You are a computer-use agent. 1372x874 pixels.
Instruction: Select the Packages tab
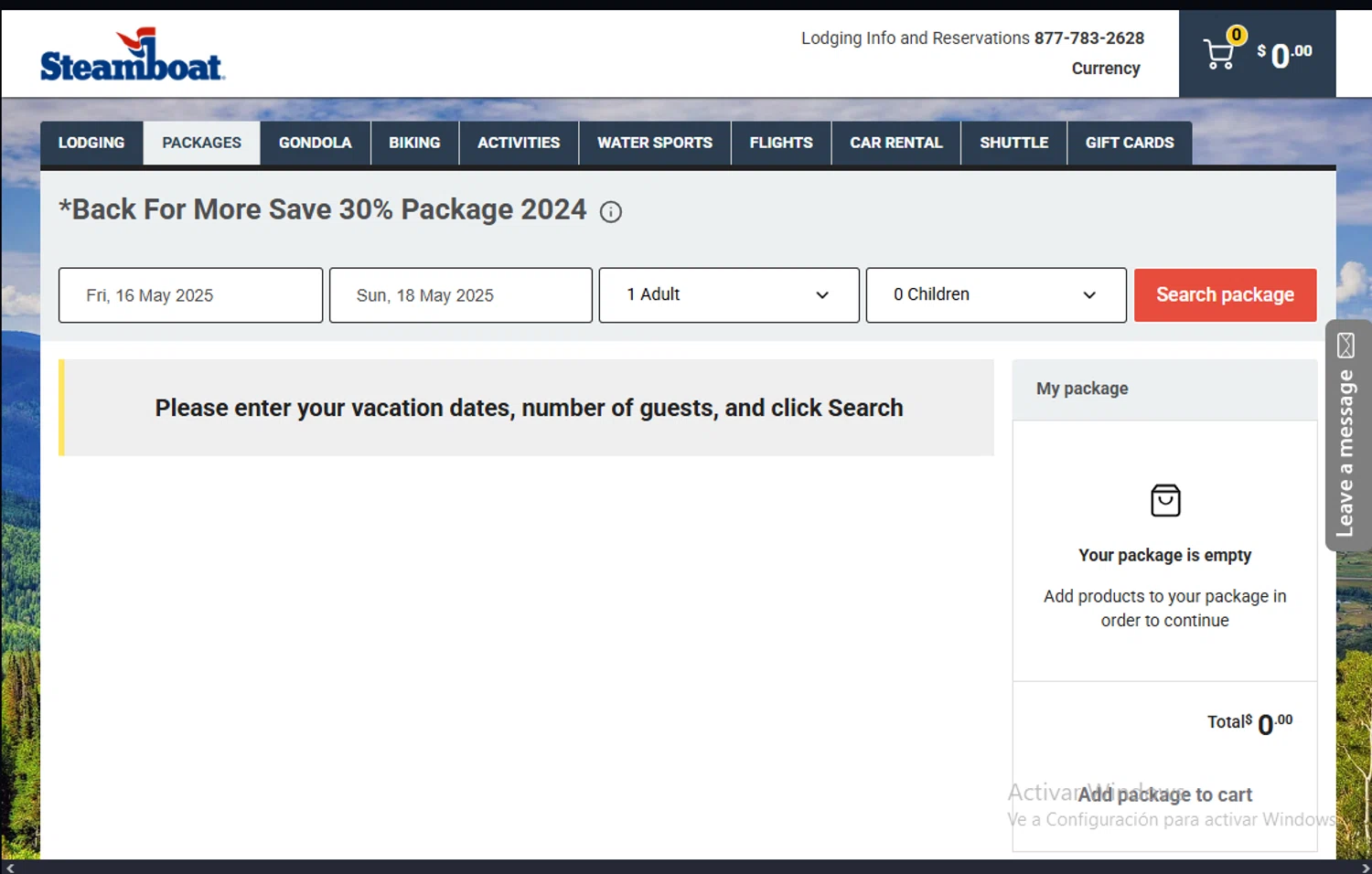[202, 143]
